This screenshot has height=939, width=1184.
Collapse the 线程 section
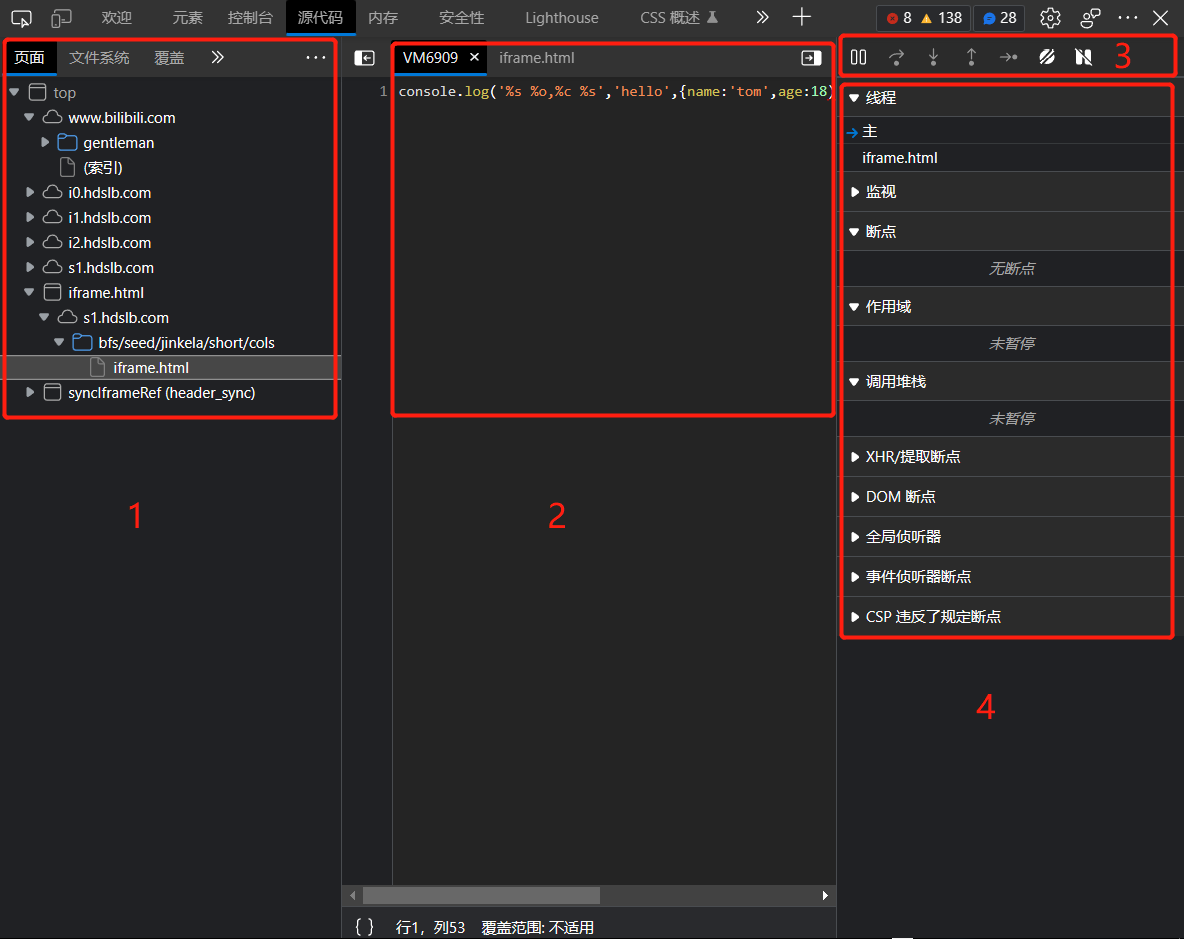pyautogui.click(x=854, y=97)
